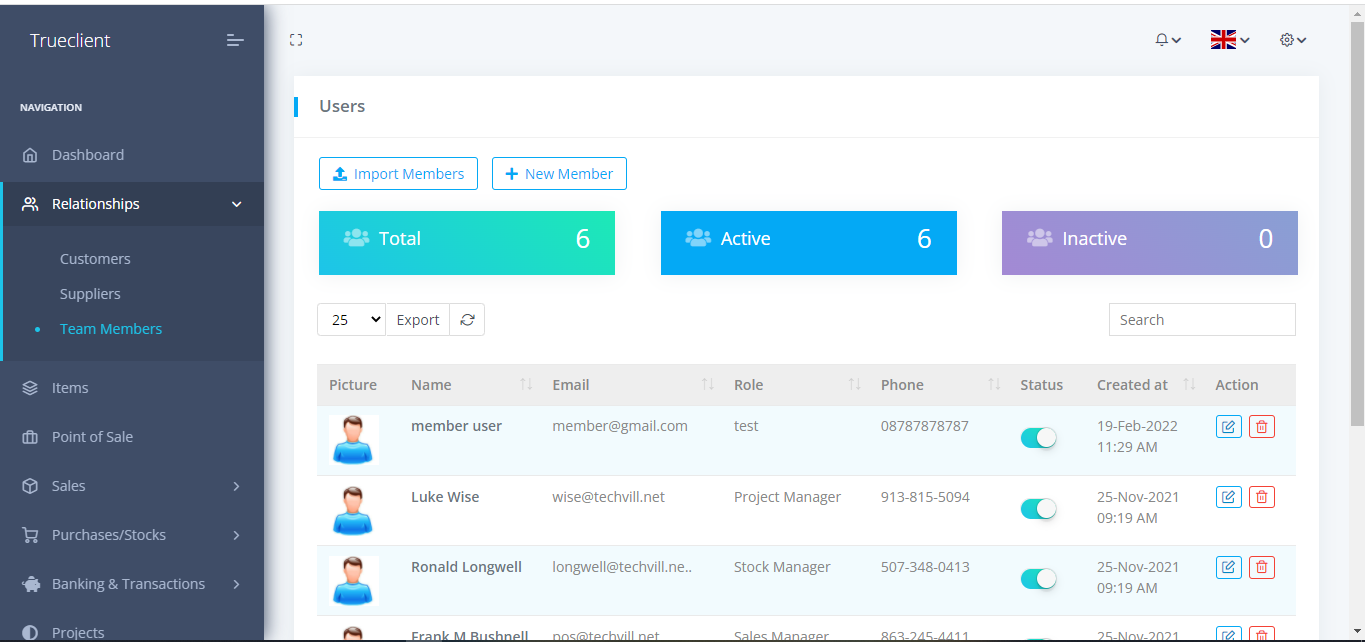1365x642 pixels.
Task: Click the fullscreen toggle icon in header
Action: (x=296, y=40)
